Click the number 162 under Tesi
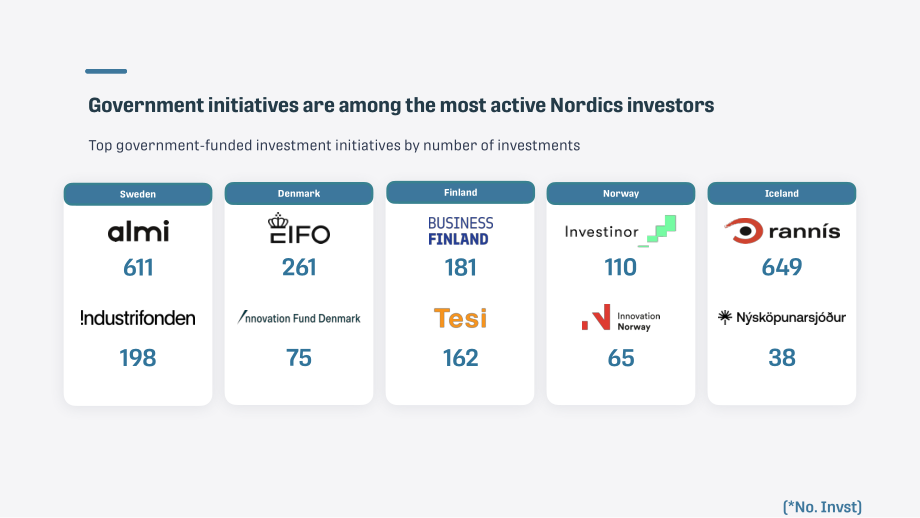Screen dimensions: 920x518 (x=461, y=358)
